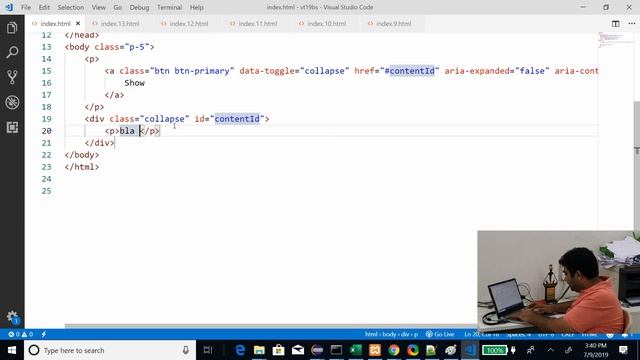Open Mail app from taskbar
The width and height of the screenshot is (640, 360).
(x=298, y=350)
